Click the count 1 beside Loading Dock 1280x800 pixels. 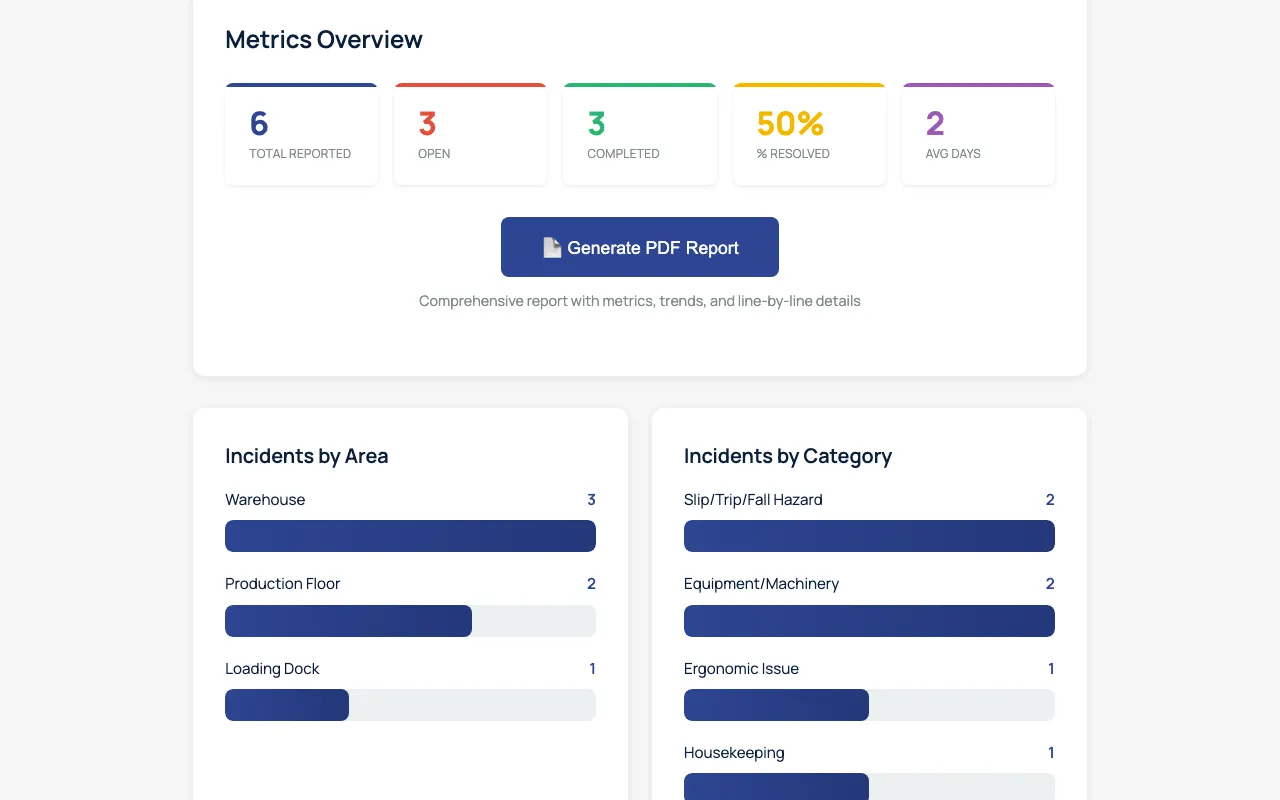[592, 669]
